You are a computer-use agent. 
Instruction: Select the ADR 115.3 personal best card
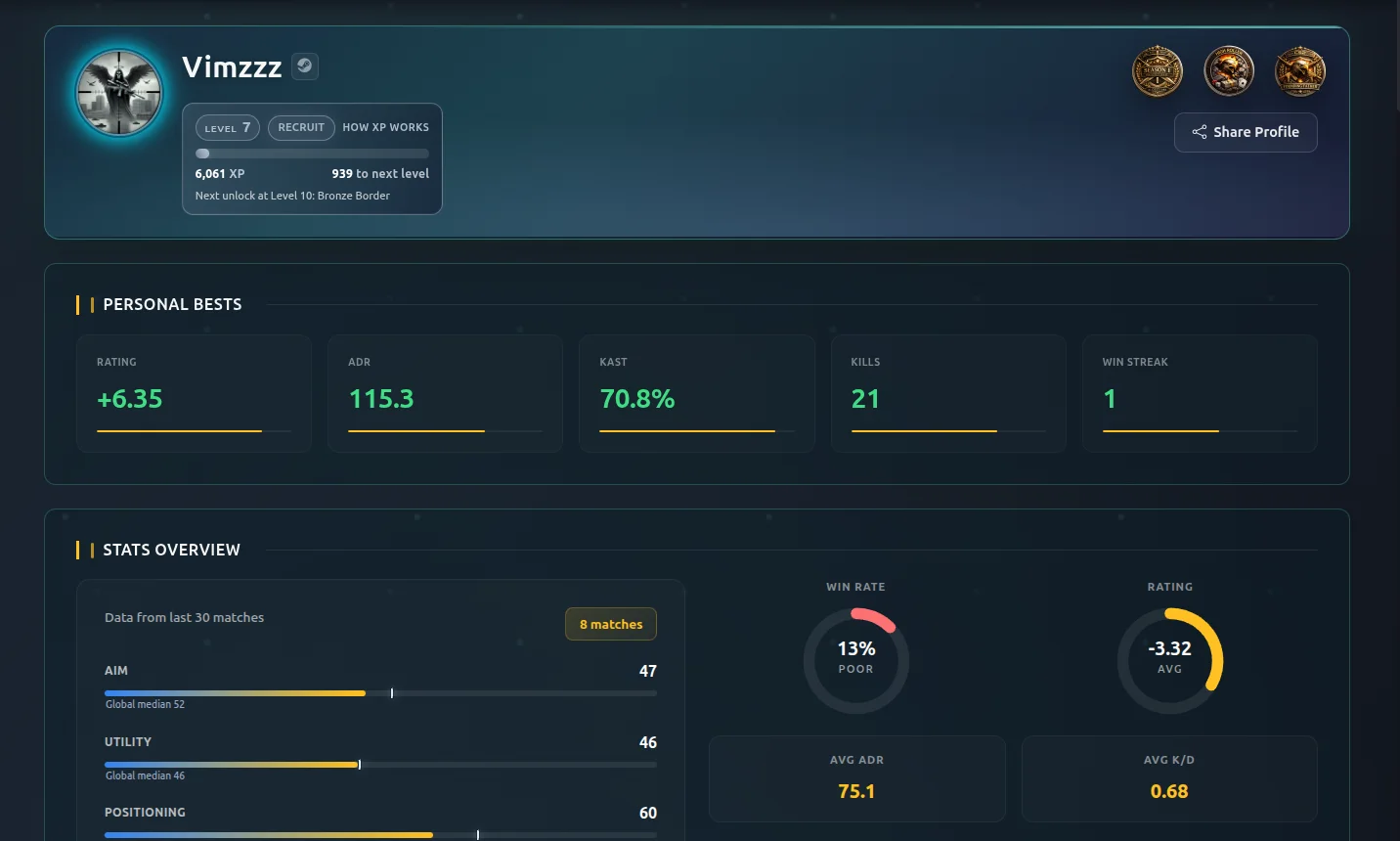445,393
